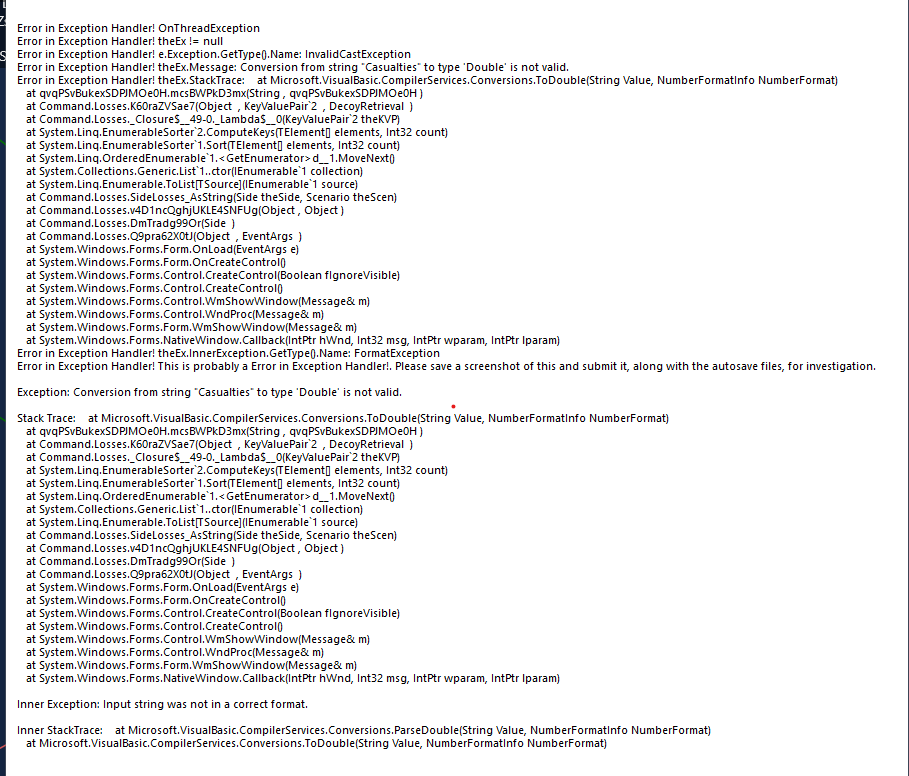Screen dimensions: 909x776
Task: Click the last ToDouble line at bottom
Action: pos(316,744)
